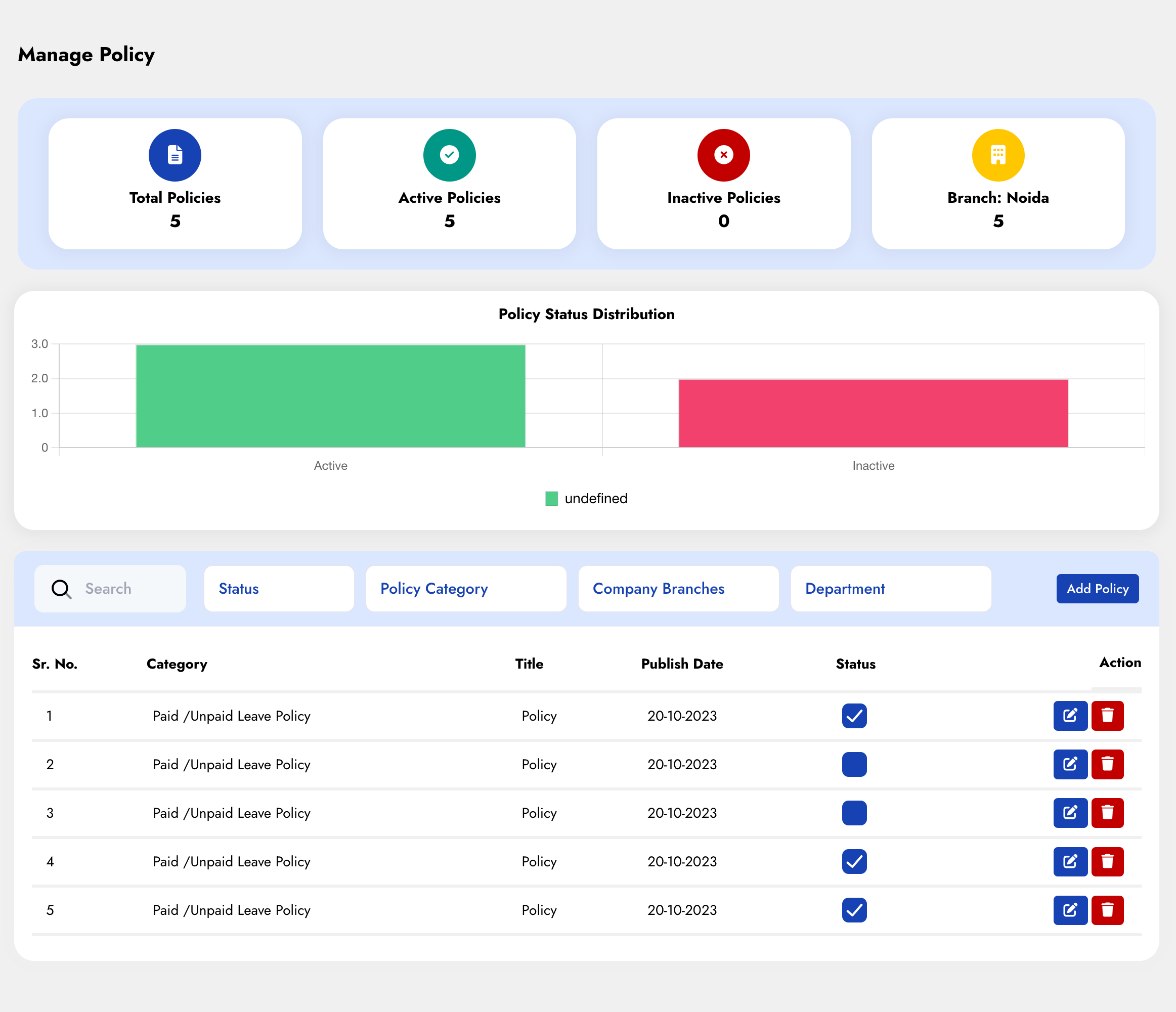
Task: Toggle the green undefined legend swatch
Action: click(x=551, y=498)
